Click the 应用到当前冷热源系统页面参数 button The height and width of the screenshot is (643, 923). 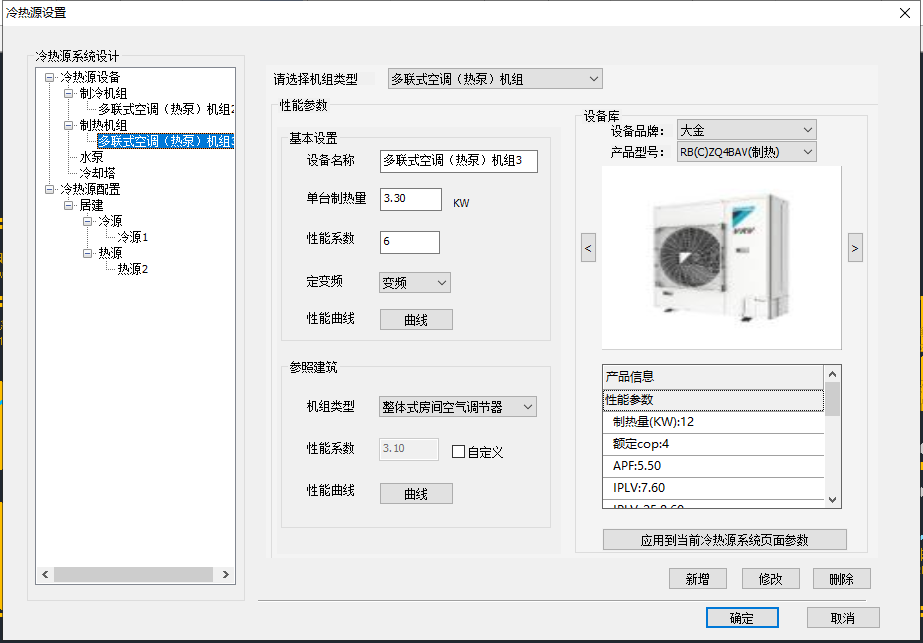click(x=724, y=540)
